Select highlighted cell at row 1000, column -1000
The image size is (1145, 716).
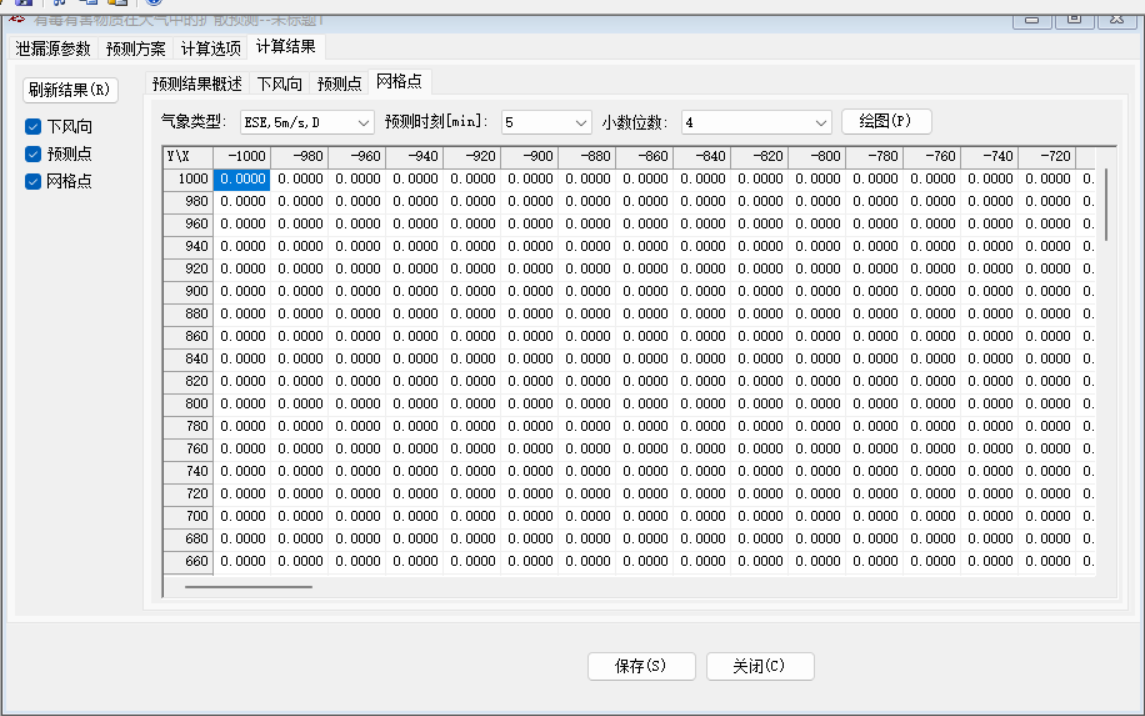[242, 179]
